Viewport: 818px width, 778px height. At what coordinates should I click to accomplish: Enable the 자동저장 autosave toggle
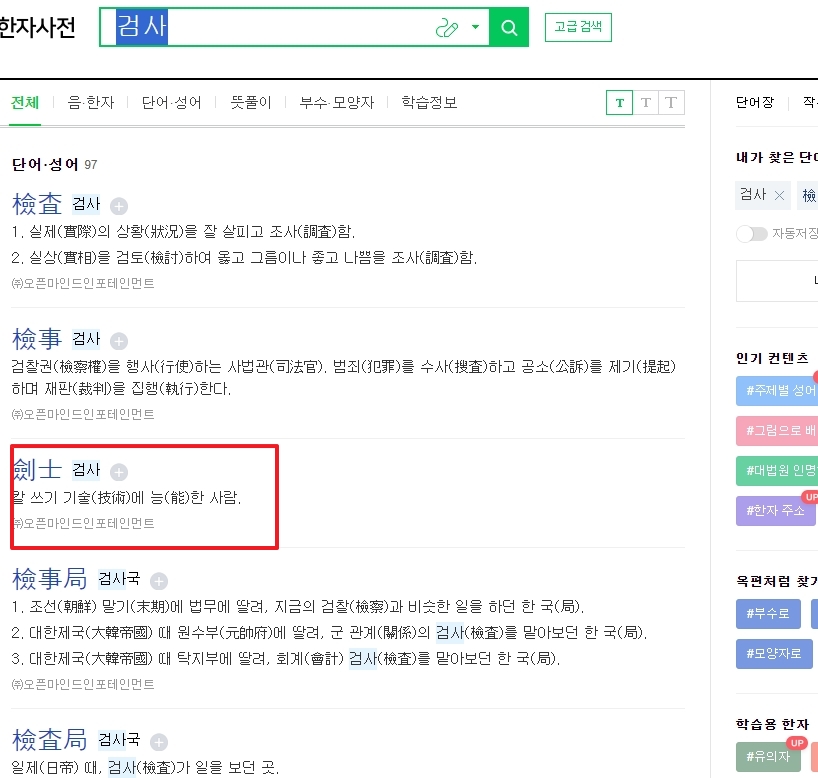tap(751, 232)
